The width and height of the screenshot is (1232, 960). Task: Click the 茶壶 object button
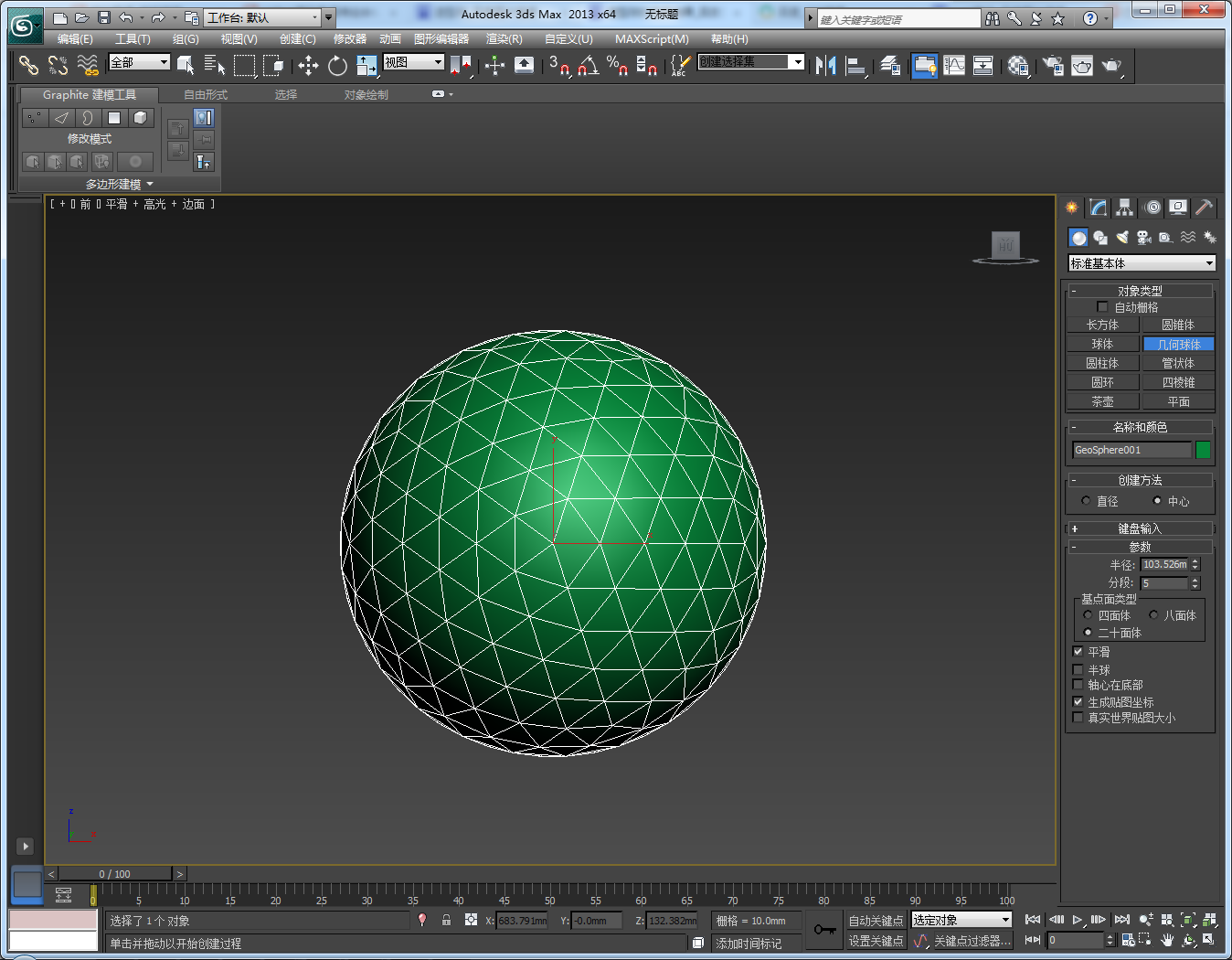click(1102, 401)
